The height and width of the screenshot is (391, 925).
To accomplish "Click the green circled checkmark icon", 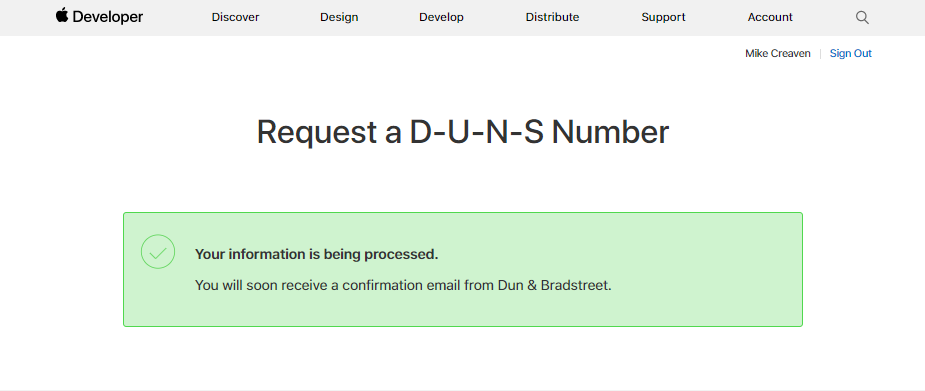I will tap(158, 252).
